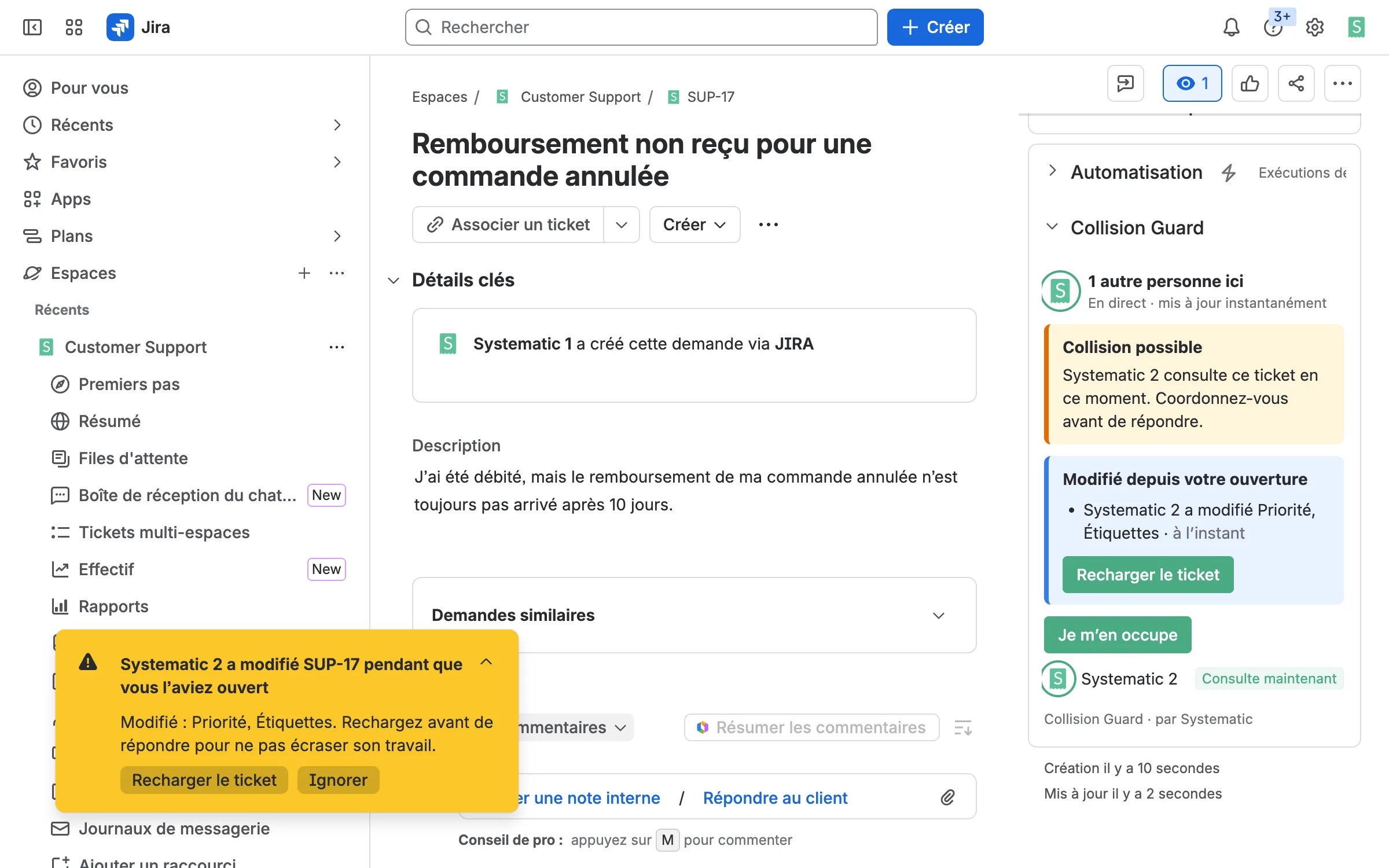The image size is (1389, 868).
Task: Click the plus icon next to Espaces
Action: tap(304, 273)
